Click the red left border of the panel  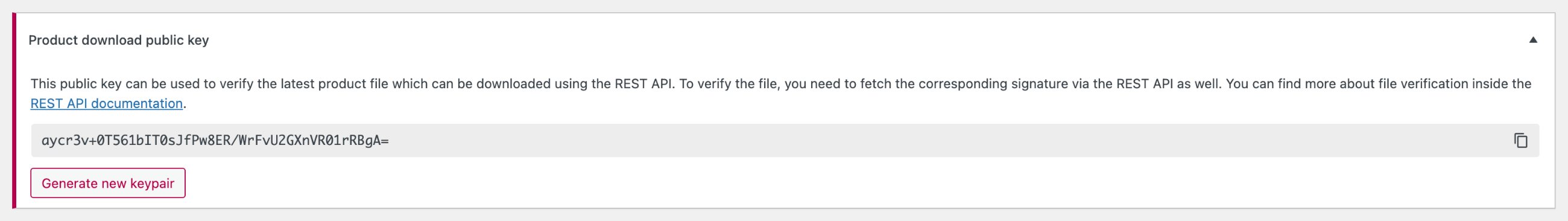tap(14, 111)
